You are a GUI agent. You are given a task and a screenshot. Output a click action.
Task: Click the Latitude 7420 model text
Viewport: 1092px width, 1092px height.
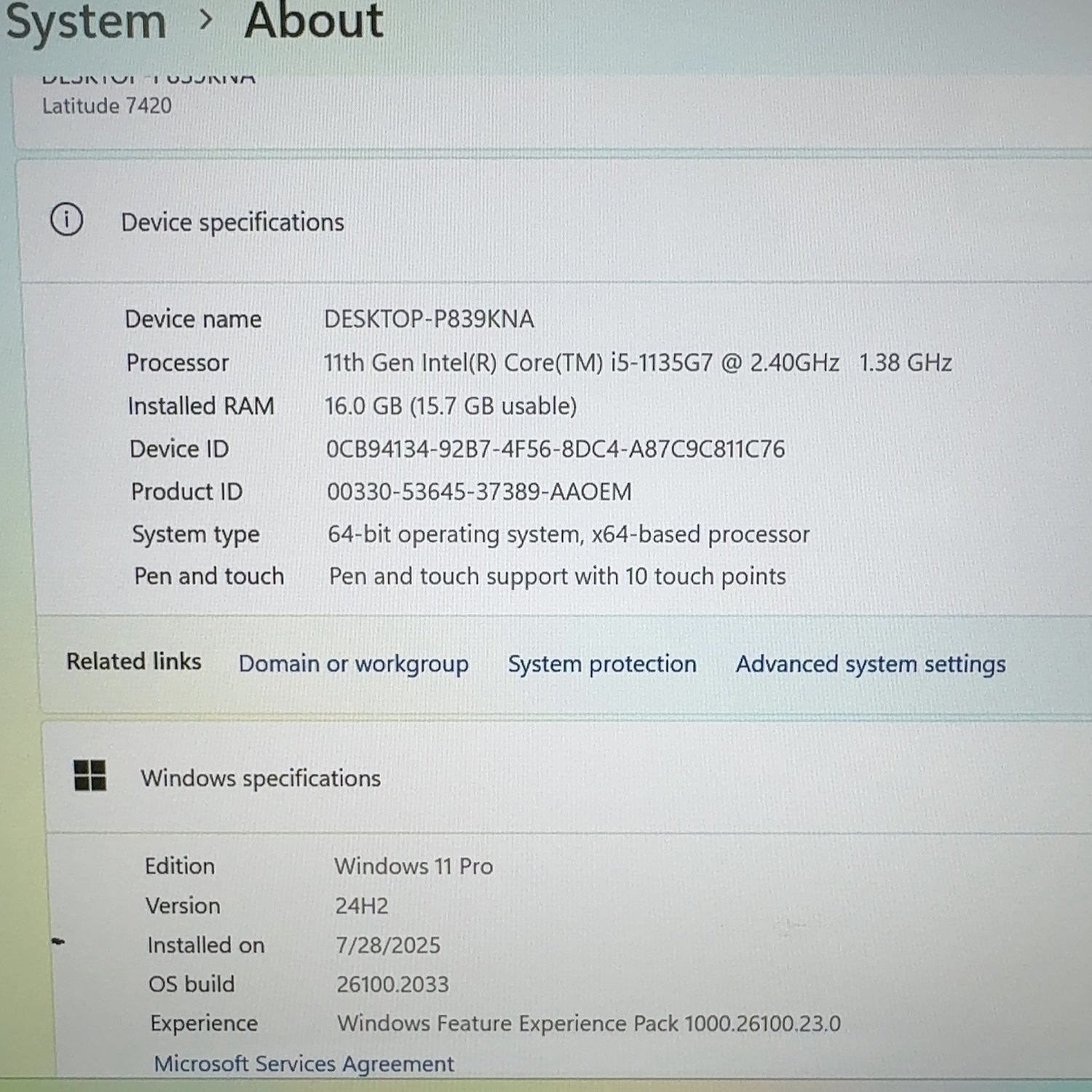(107, 106)
